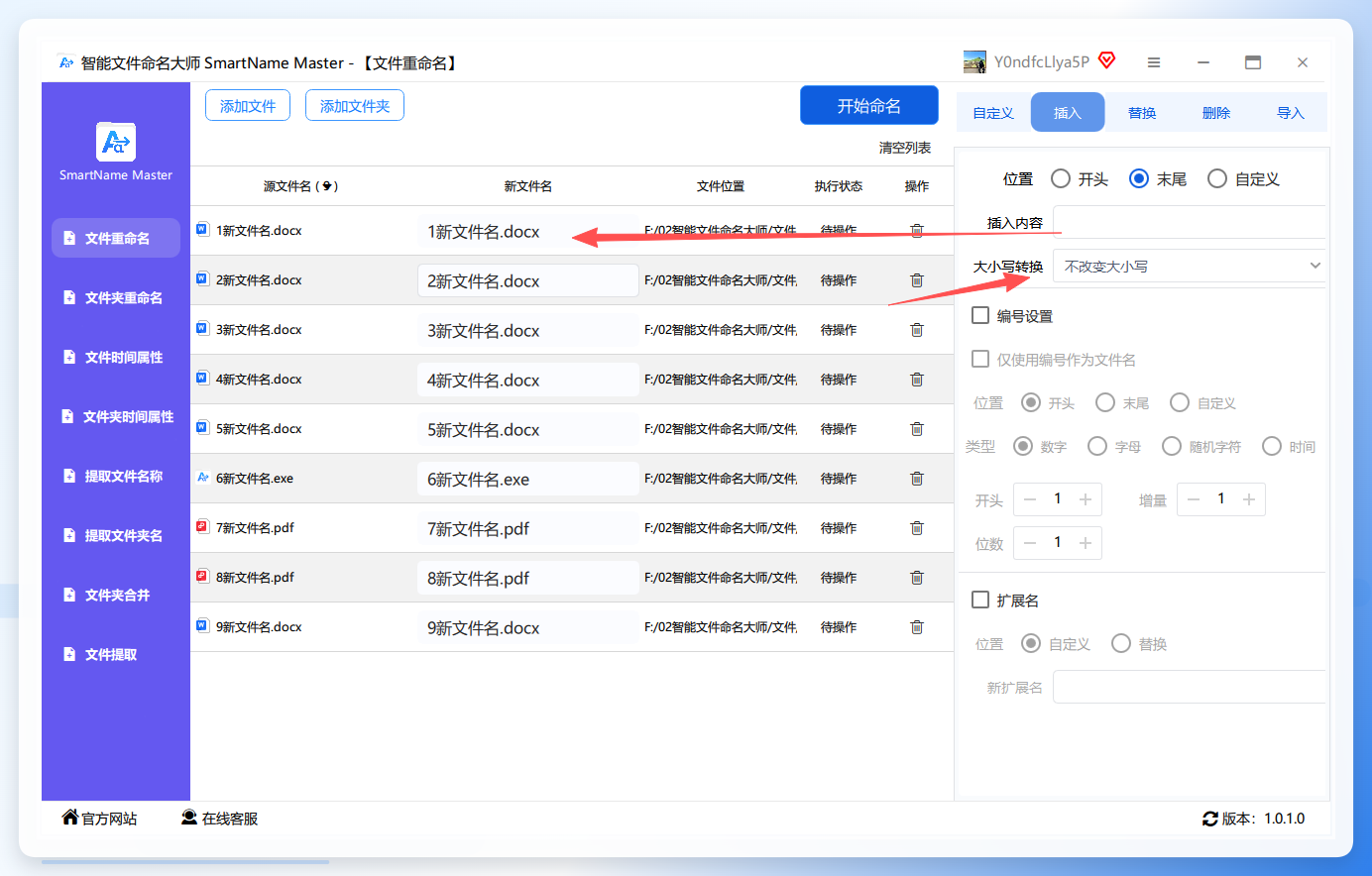Delete 7新文件名.pdf using trash icon
The height and width of the screenshot is (876, 1372).
point(917,528)
